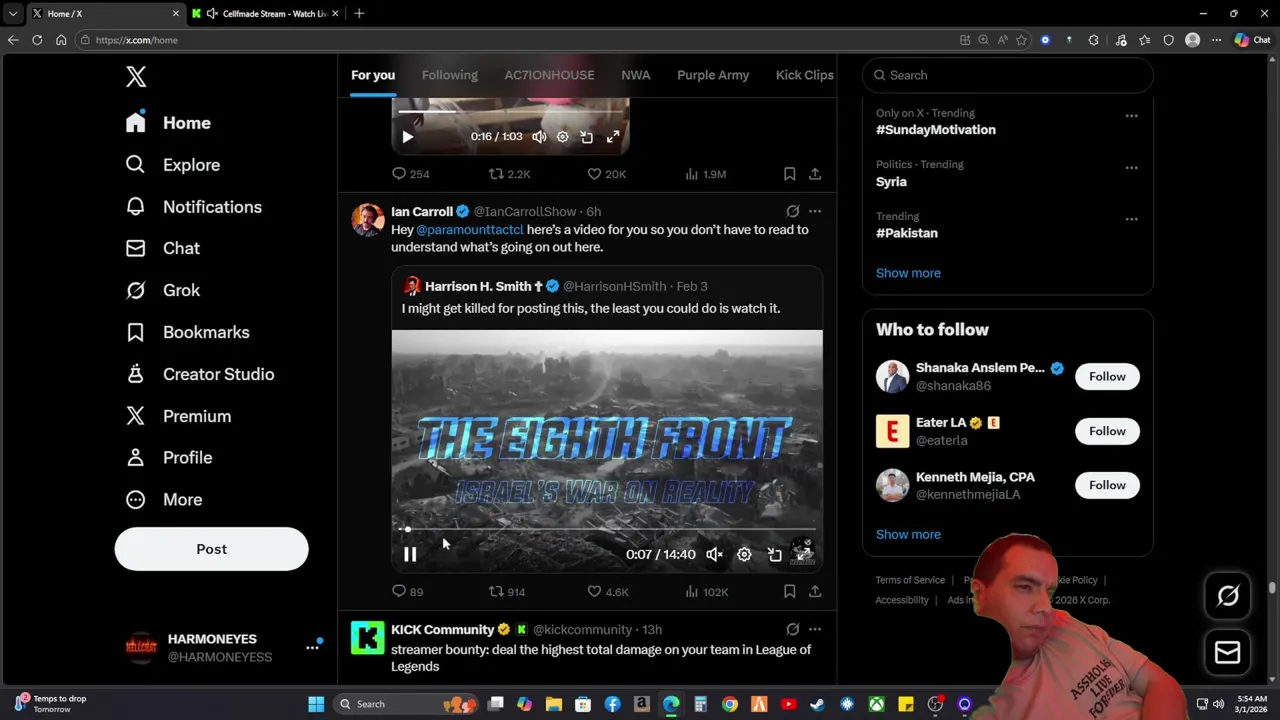
Task: Open Grok icon on KICK Community post
Action: click(x=793, y=629)
